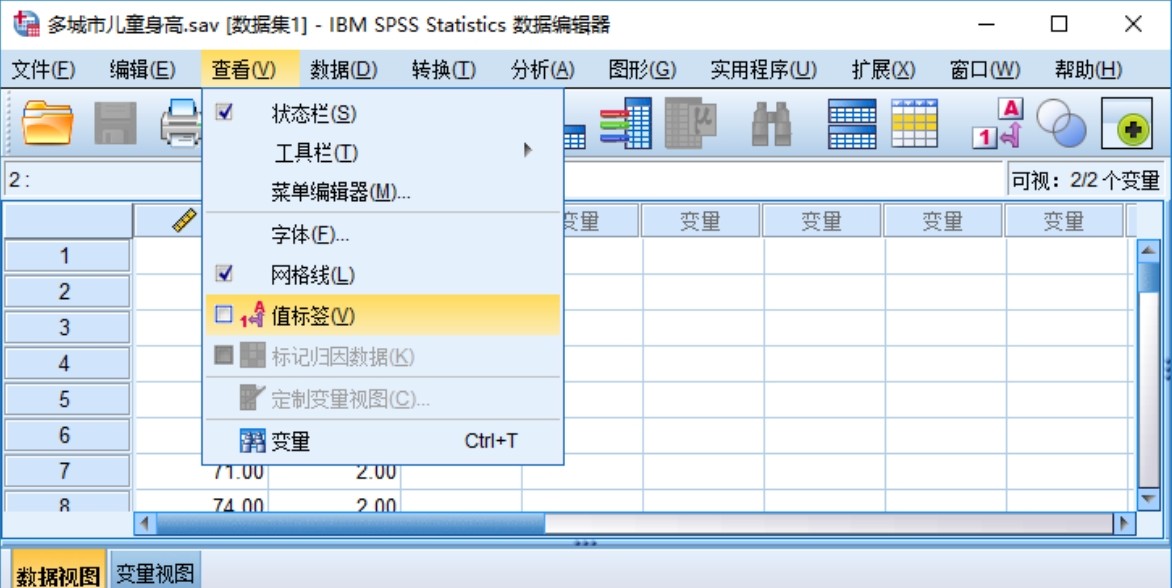The image size is (1172, 588).
Task: Select row header 2
Action: pyautogui.click(x=67, y=291)
